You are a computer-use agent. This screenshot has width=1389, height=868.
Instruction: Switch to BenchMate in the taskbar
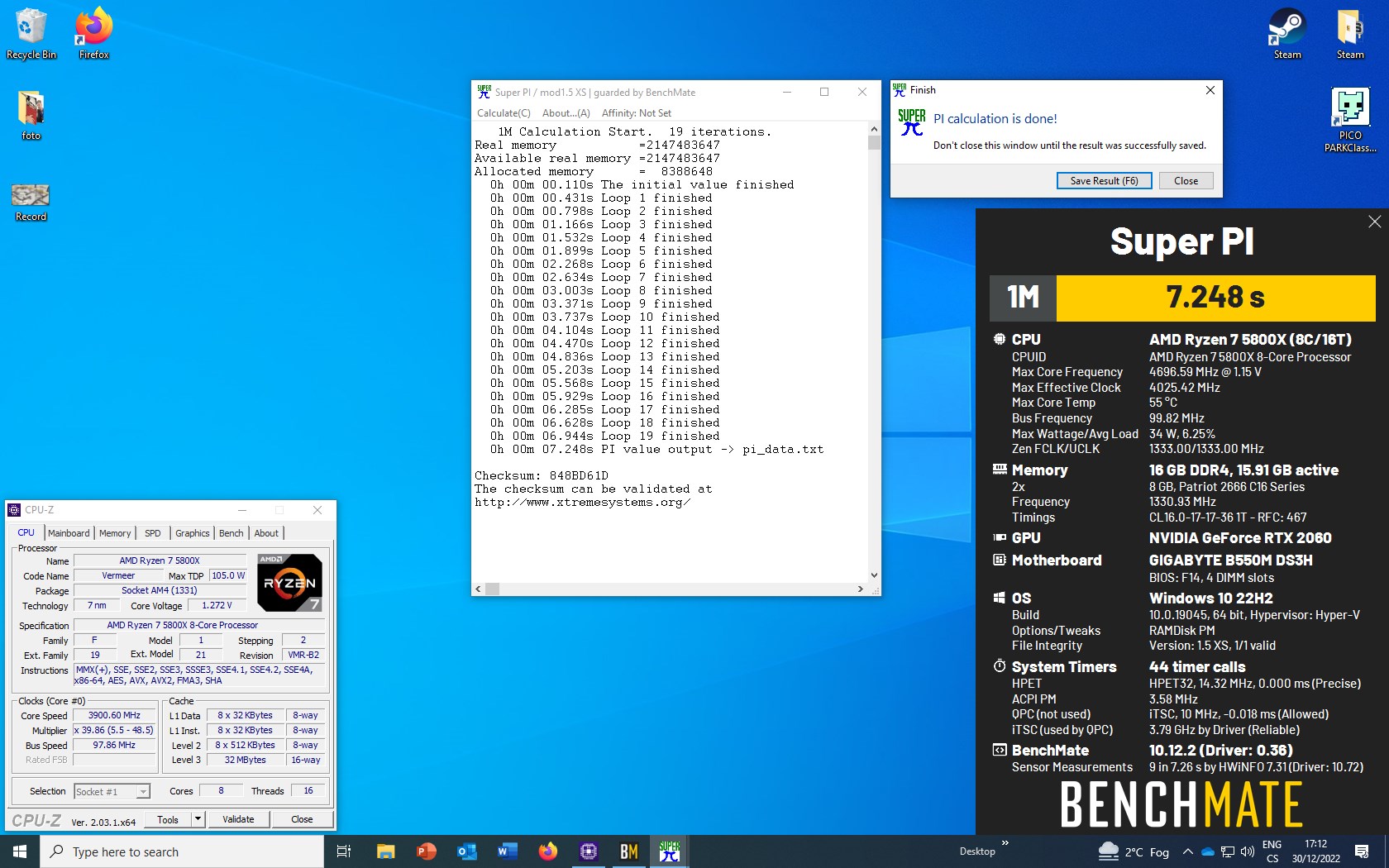point(628,851)
